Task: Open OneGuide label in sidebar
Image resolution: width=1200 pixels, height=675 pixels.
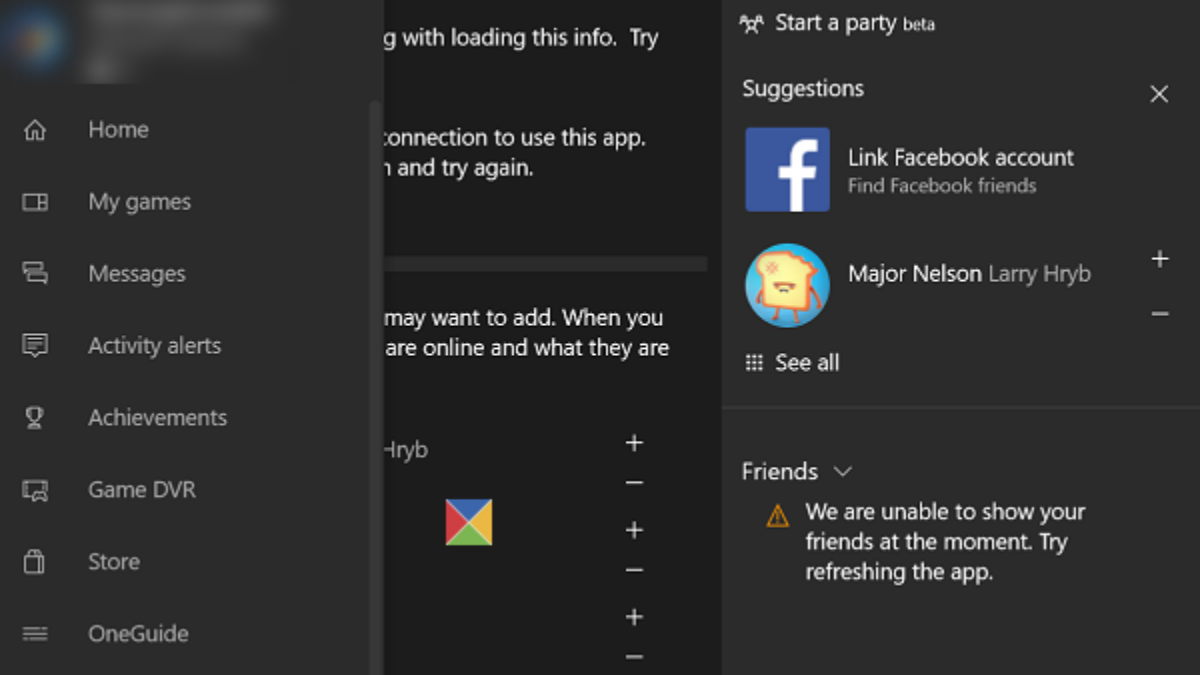Action: [138, 634]
